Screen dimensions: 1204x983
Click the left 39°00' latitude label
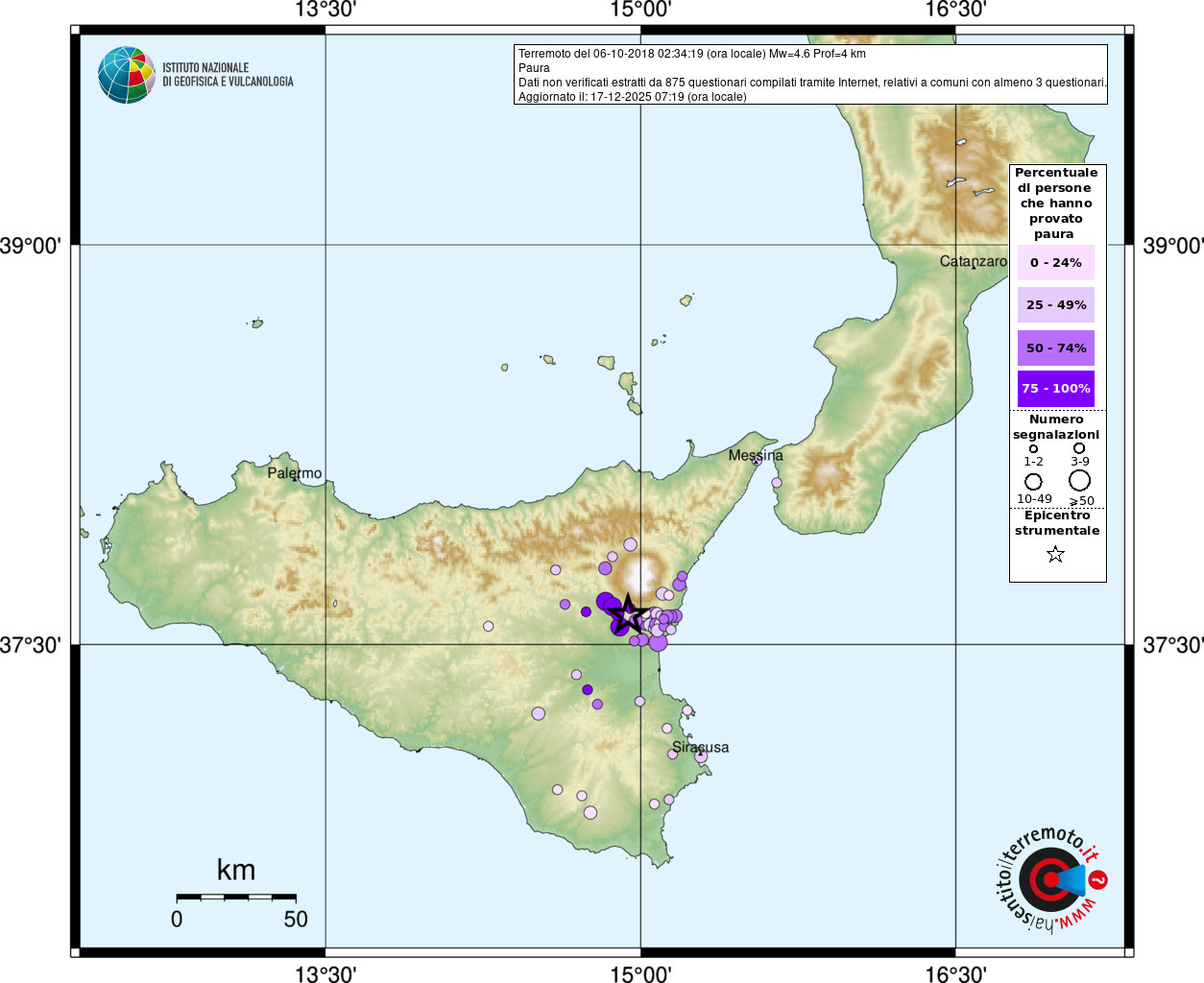31,246
